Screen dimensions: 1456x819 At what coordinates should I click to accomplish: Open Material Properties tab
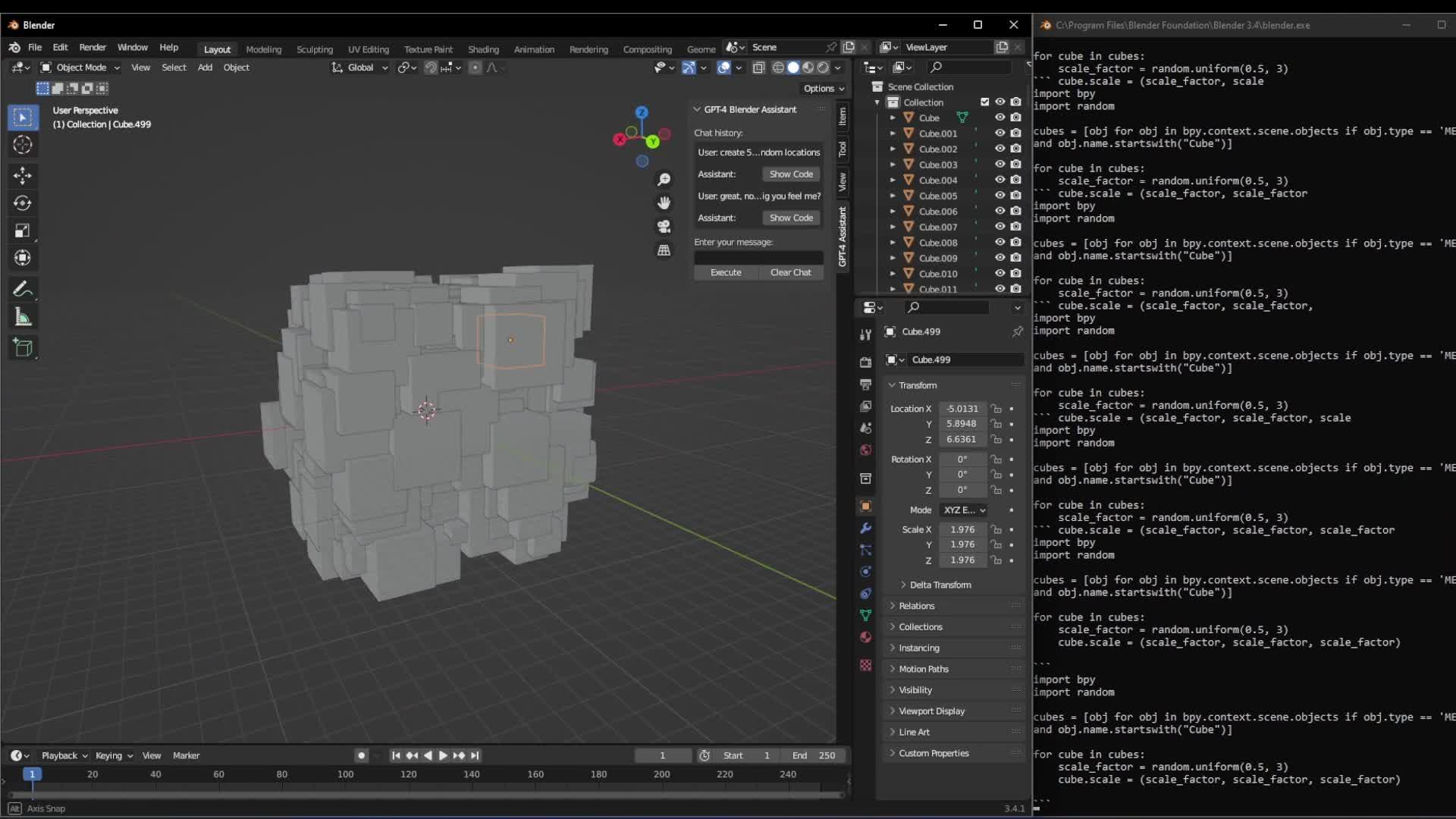pyautogui.click(x=865, y=638)
